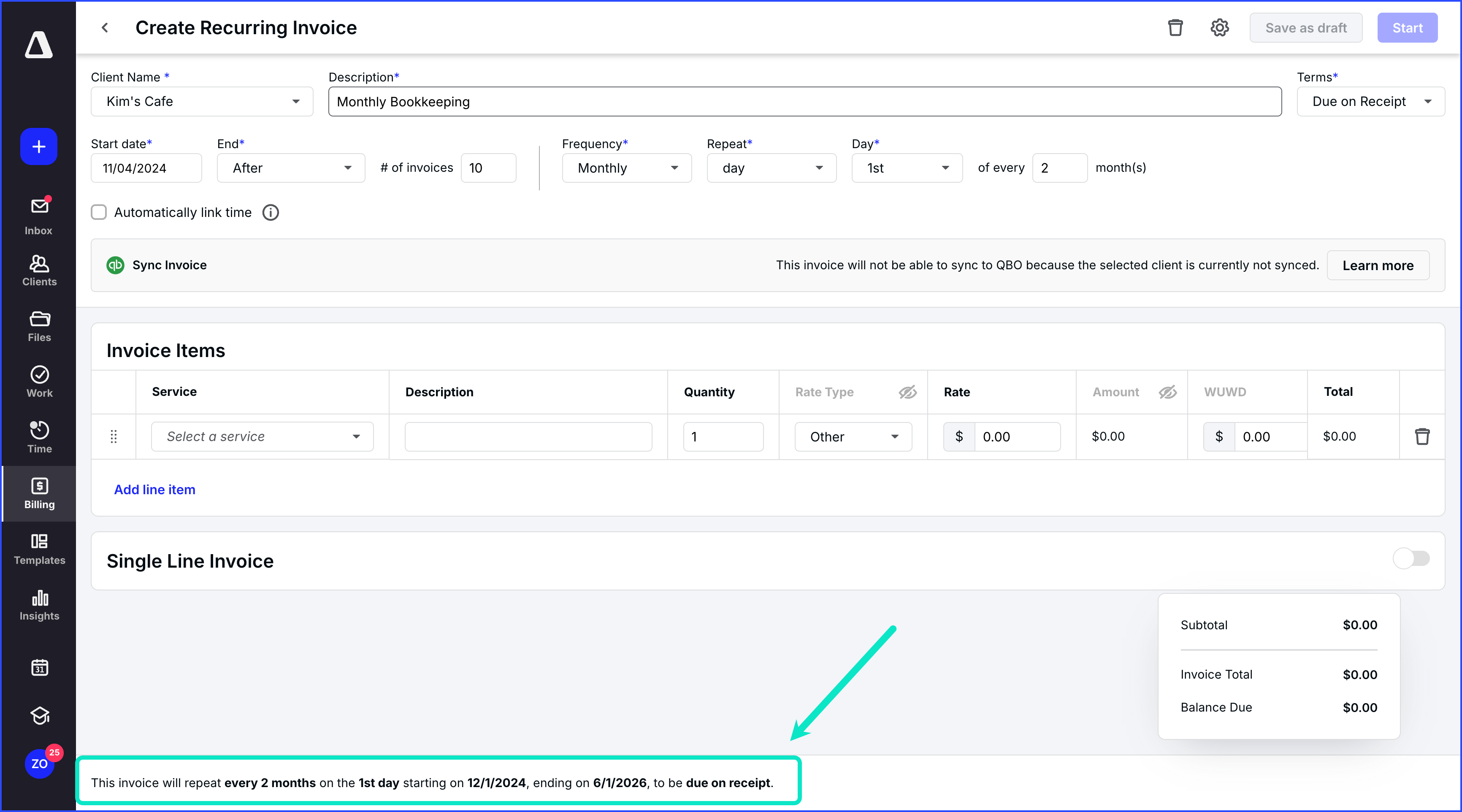Navigate to Billing in the sidebar
This screenshot has width=1462, height=812.
click(x=38, y=493)
